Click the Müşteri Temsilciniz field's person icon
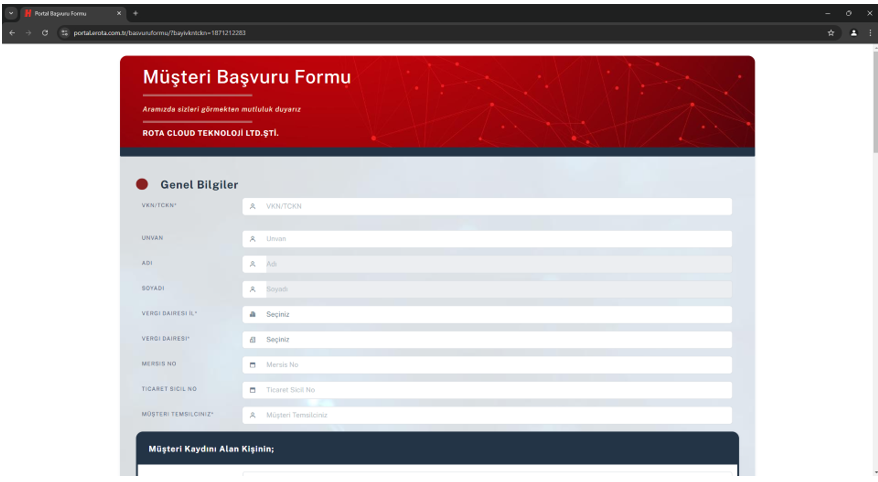 [253, 415]
